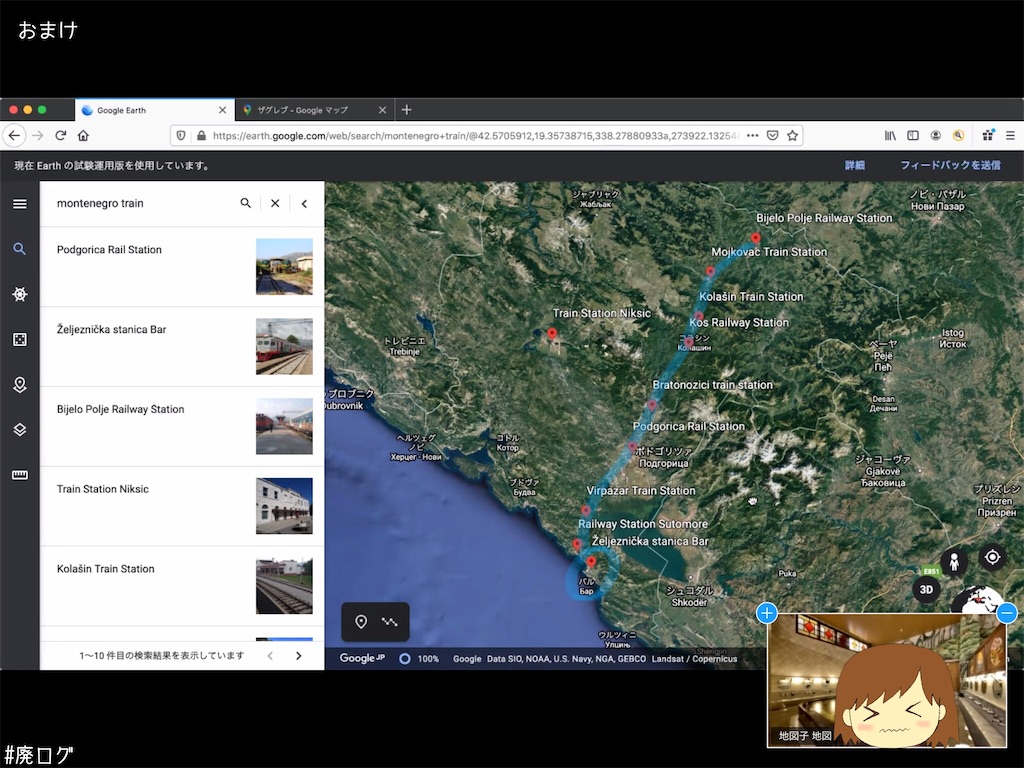1024x768 pixels.
Task: Go to next search results page
Action: [298, 656]
